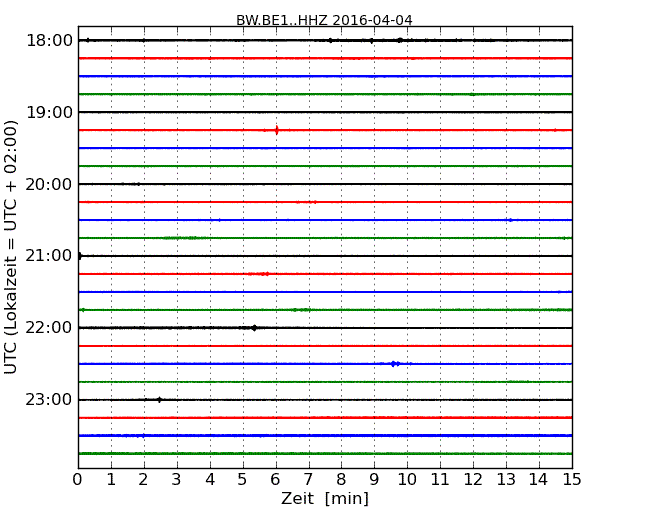Click x-axis tick label 11

click(440, 480)
